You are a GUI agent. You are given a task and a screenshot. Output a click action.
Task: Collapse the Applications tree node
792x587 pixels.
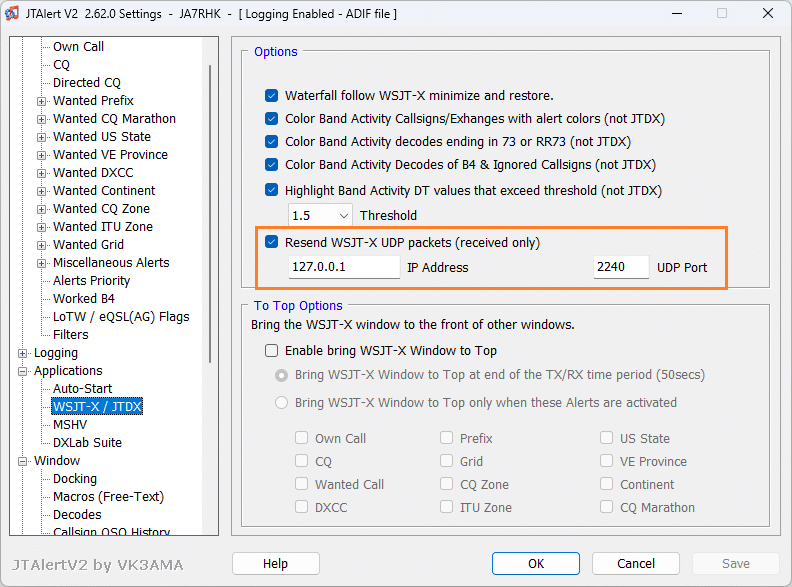coord(22,371)
